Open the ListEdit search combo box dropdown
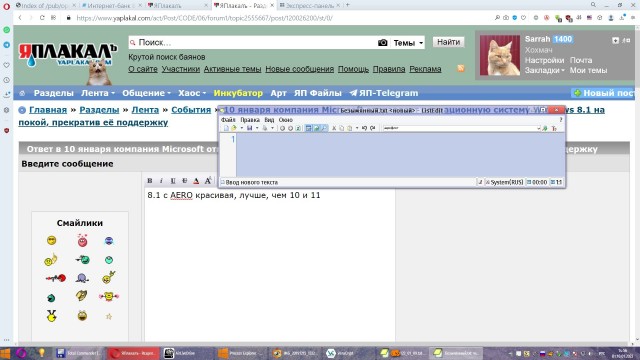Image resolution: width=640 pixels, height=360 pixels. [x=538, y=128]
